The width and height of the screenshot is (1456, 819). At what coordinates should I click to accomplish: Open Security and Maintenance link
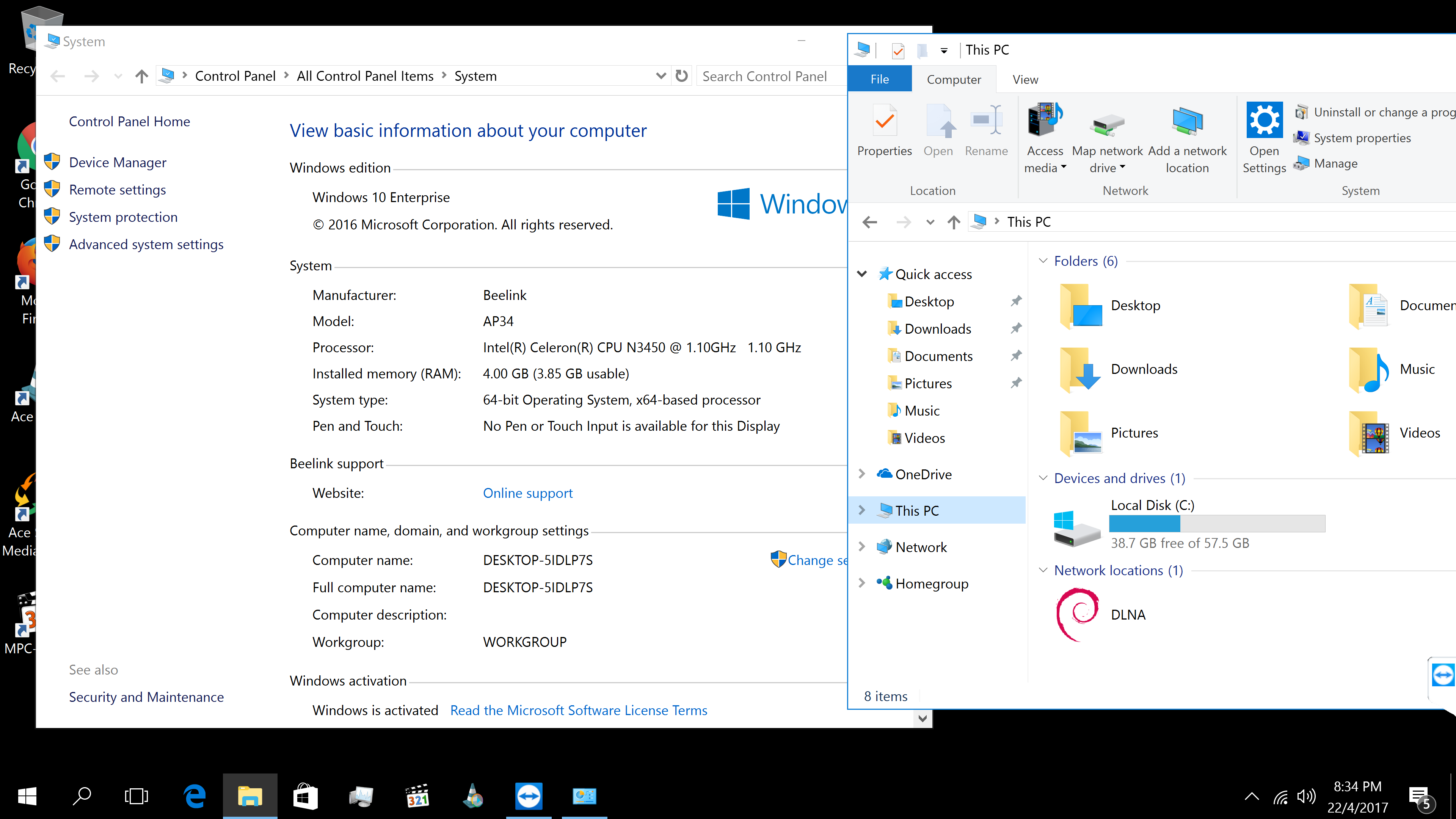(146, 697)
